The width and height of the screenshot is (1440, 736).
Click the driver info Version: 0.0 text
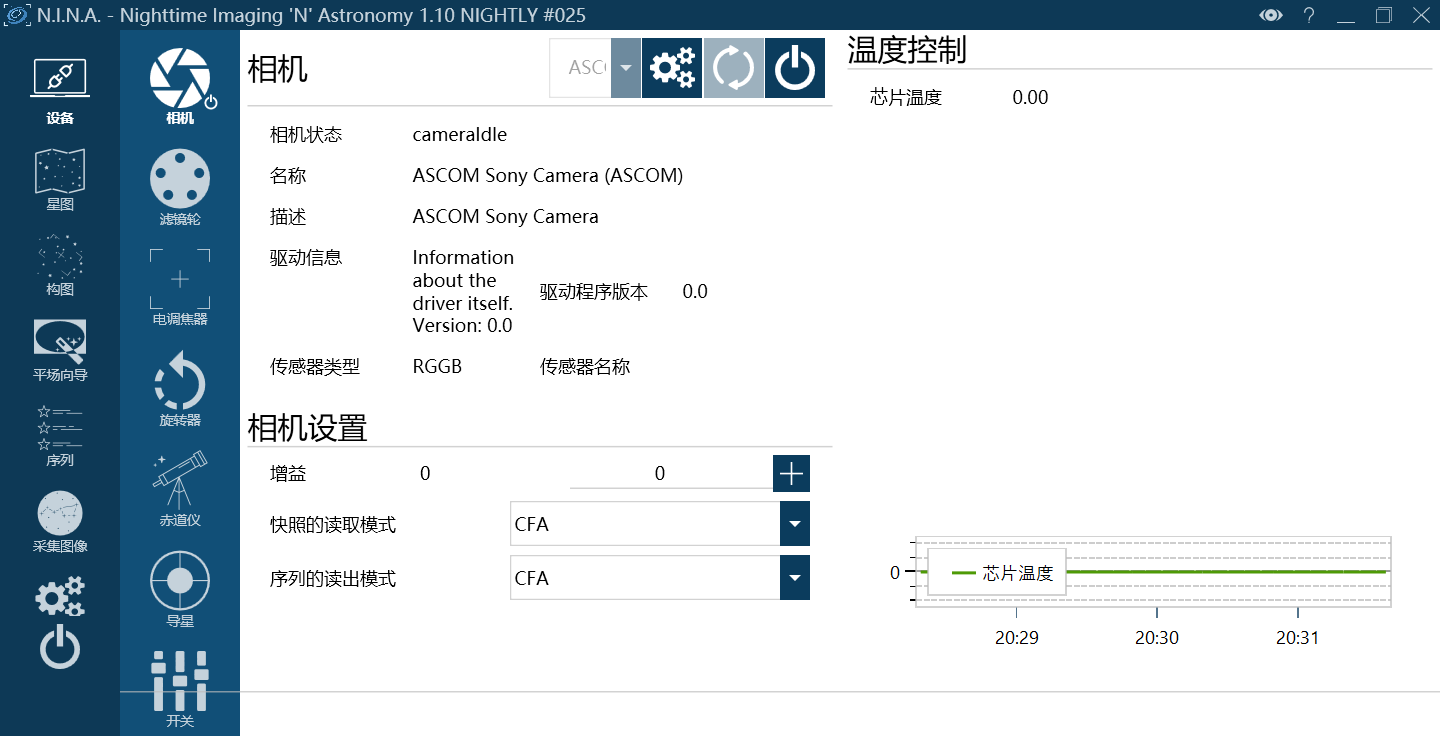463,325
